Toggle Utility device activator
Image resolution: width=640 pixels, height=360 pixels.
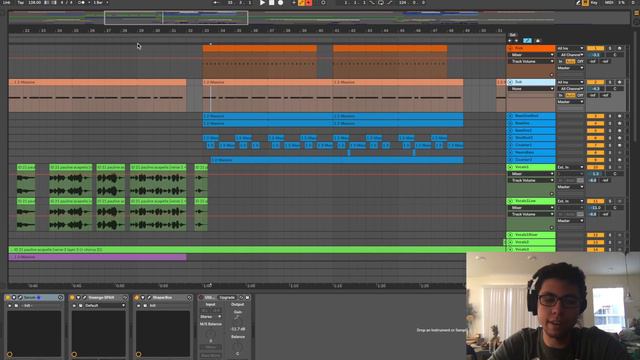click(201, 298)
